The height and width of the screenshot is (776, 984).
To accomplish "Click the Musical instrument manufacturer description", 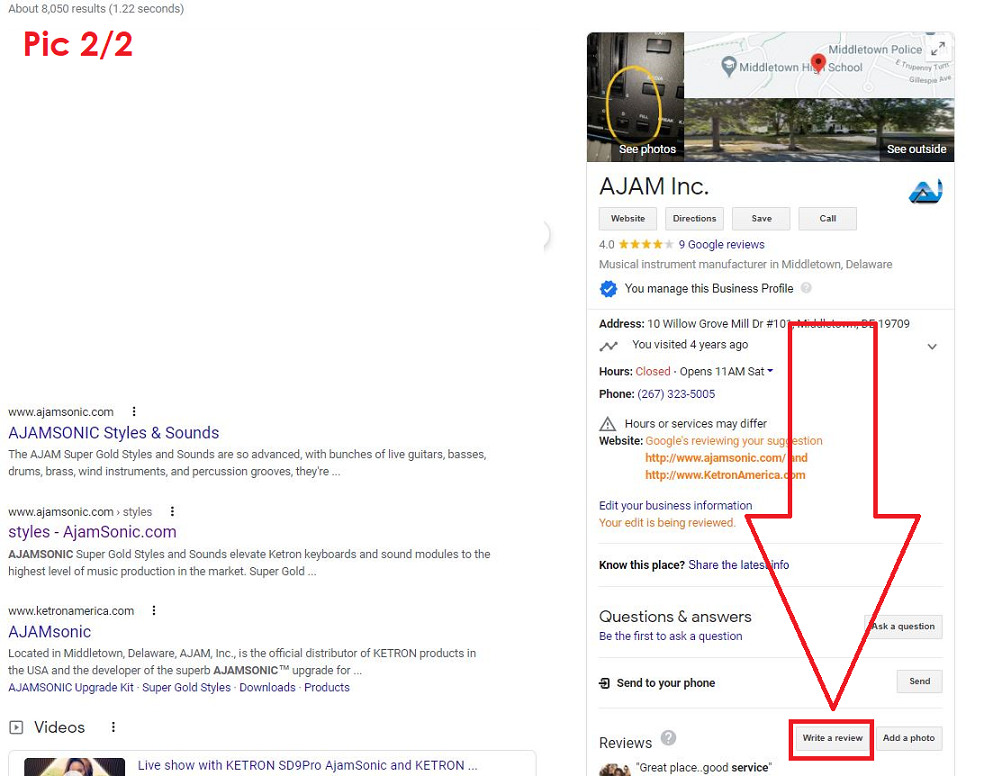I will point(746,264).
